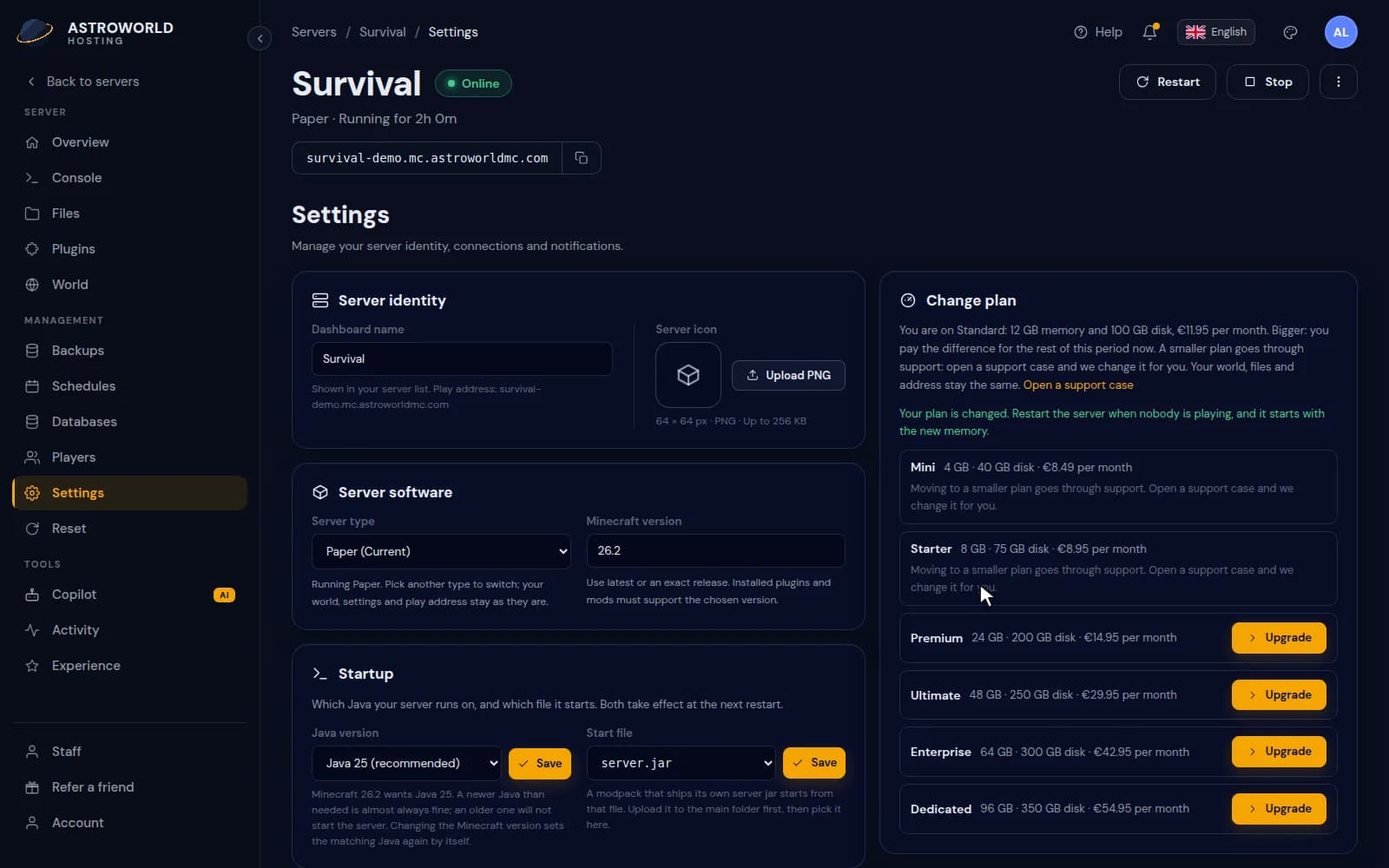
Task: Upgrade to the Enterprise plan
Action: click(x=1279, y=752)
